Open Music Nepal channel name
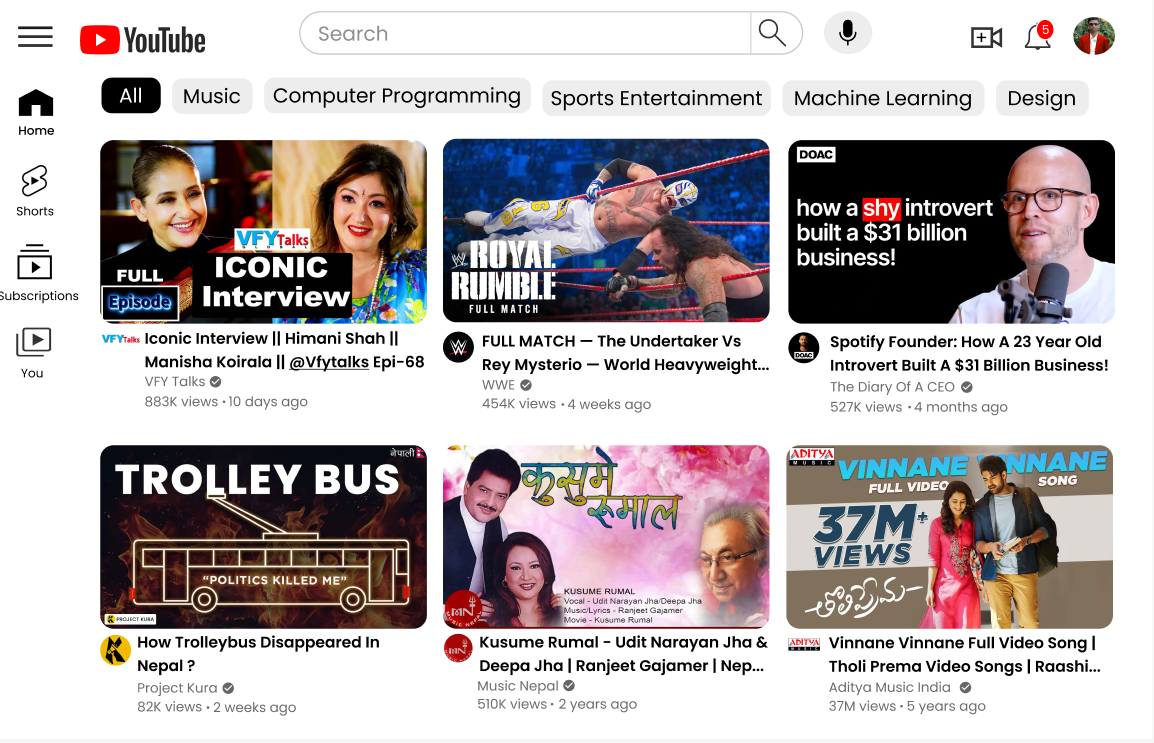The width and height of the screenshot is (1154, 743). pos(518,686)
